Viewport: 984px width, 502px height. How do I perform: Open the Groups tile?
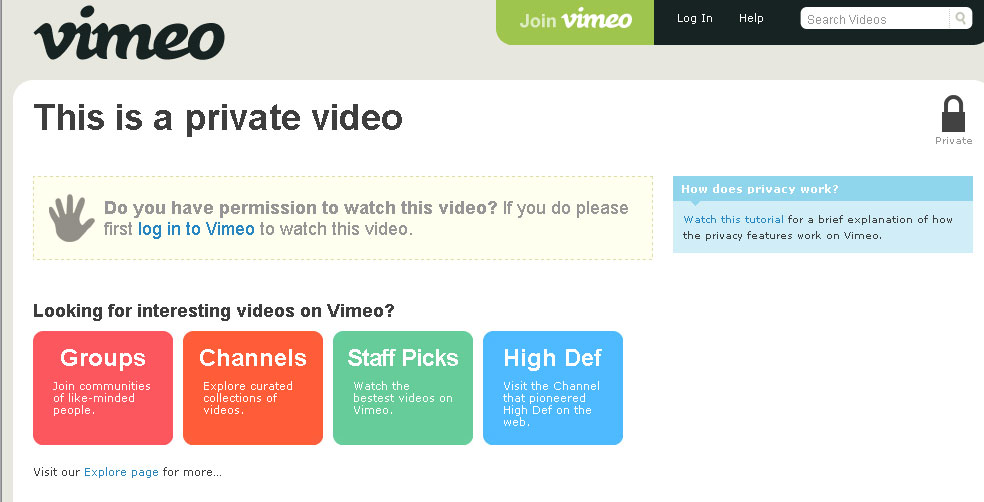(x=103, y=388)
